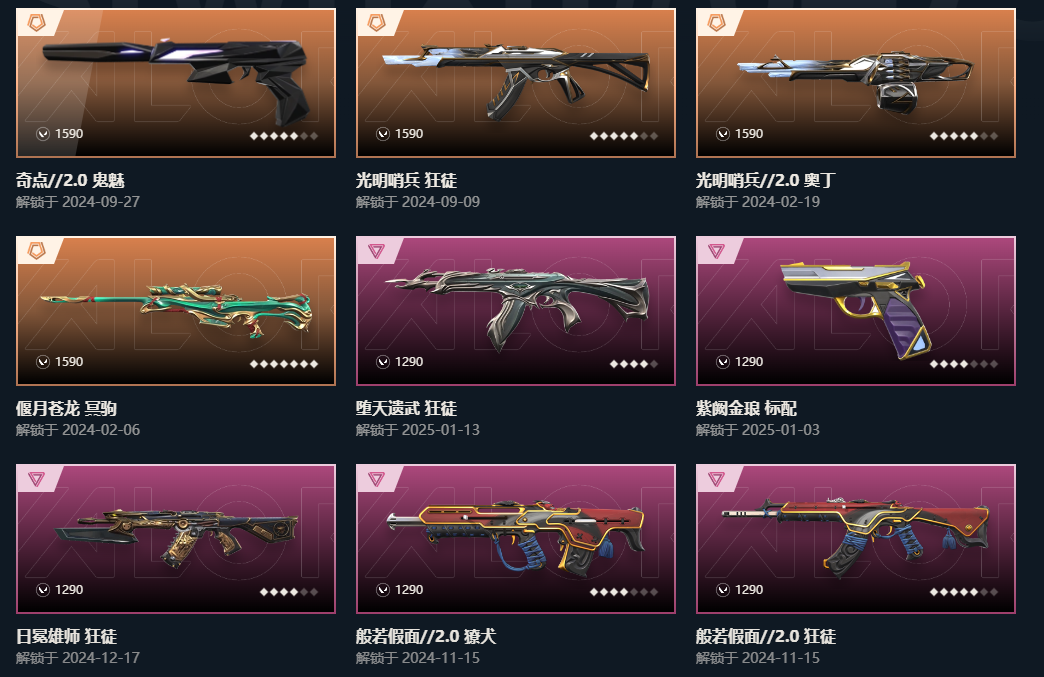The image size is (1044, 677).
Task: Click the 1290 price on 般若假面//2.0 狂徒 card
Action: tap(749, 590)
